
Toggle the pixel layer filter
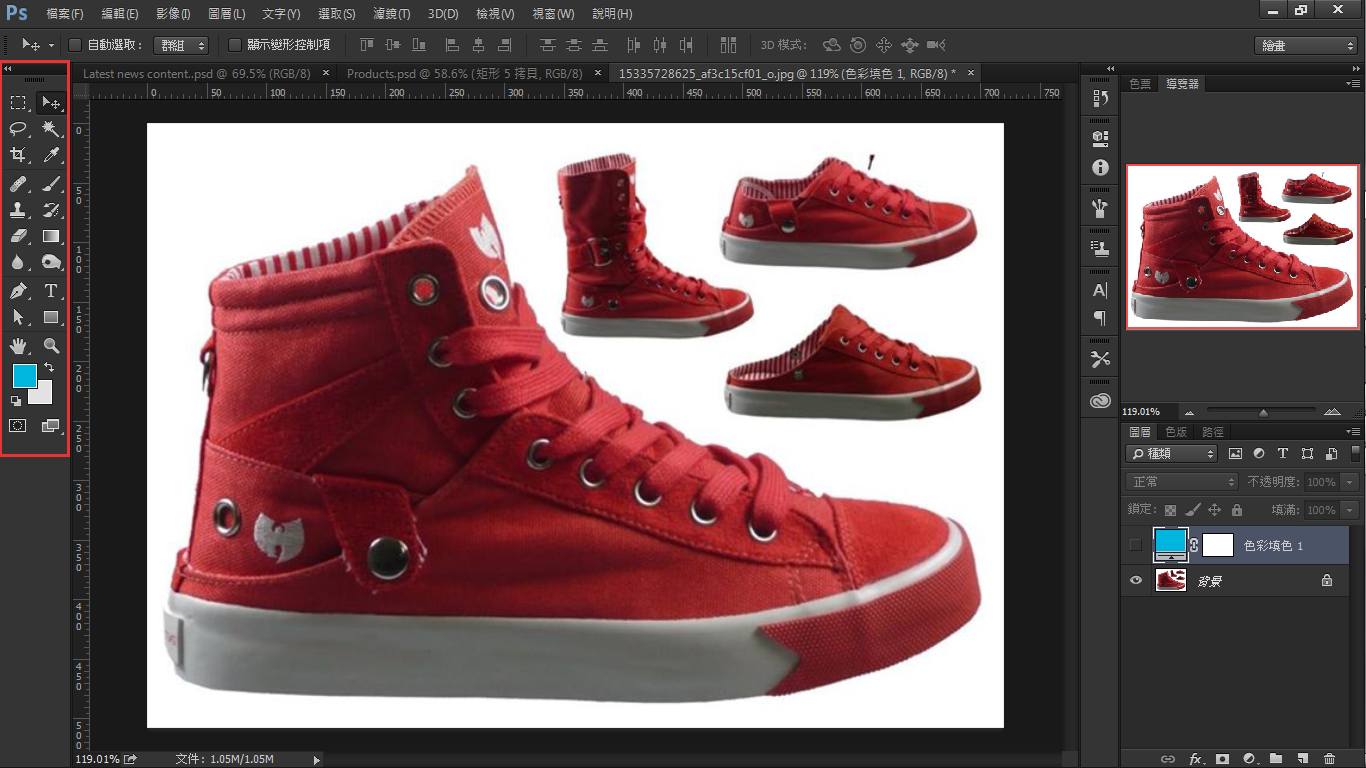pyautogui.click(x=1235, y=454)
